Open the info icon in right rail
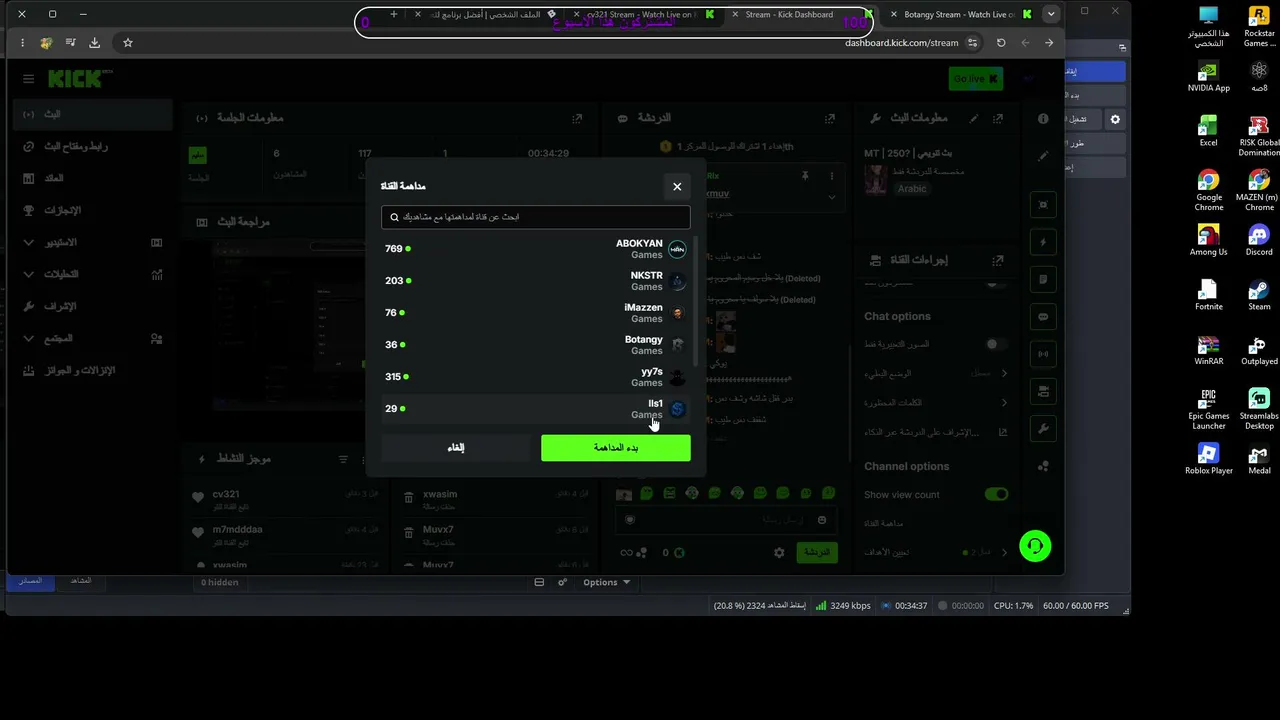Image resolution: width=1280 pixels, height=720 pixels. click(1043, 119)
